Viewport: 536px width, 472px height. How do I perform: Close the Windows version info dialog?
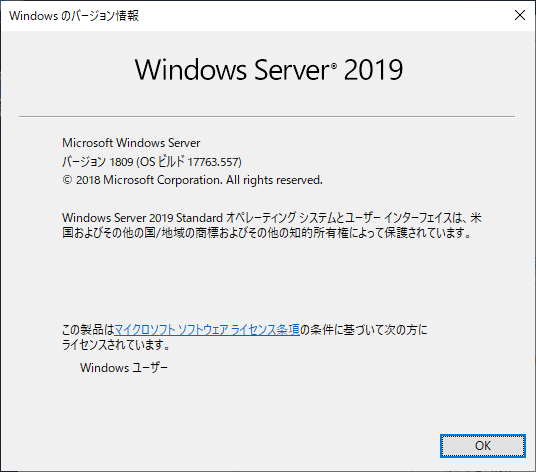coord(520,15)
